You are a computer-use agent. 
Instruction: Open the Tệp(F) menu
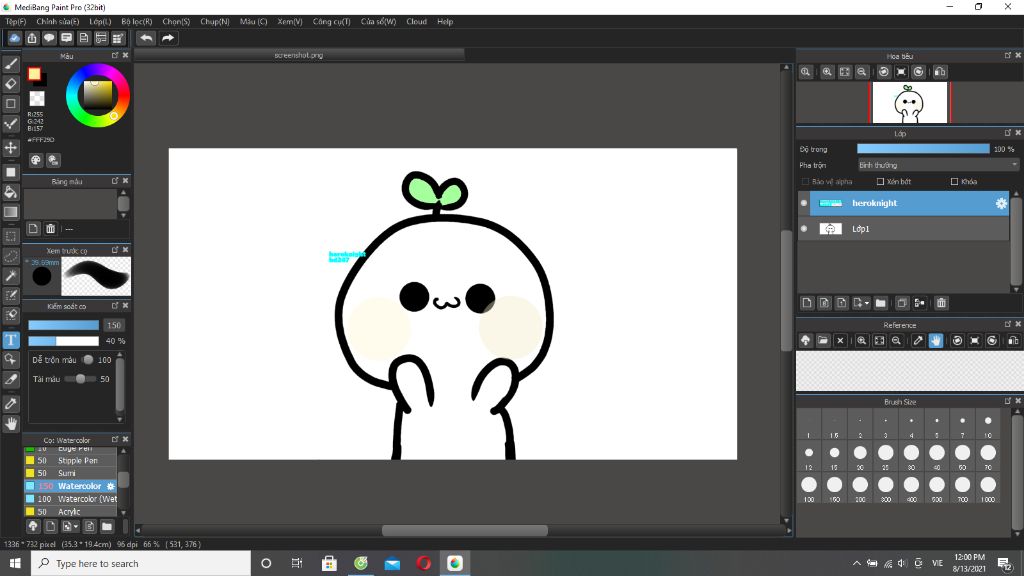(16, 22)
